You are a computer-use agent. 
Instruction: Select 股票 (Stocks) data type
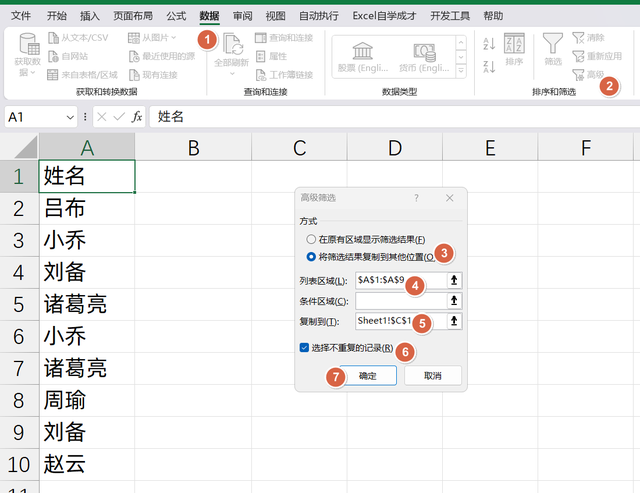(363, 57)
